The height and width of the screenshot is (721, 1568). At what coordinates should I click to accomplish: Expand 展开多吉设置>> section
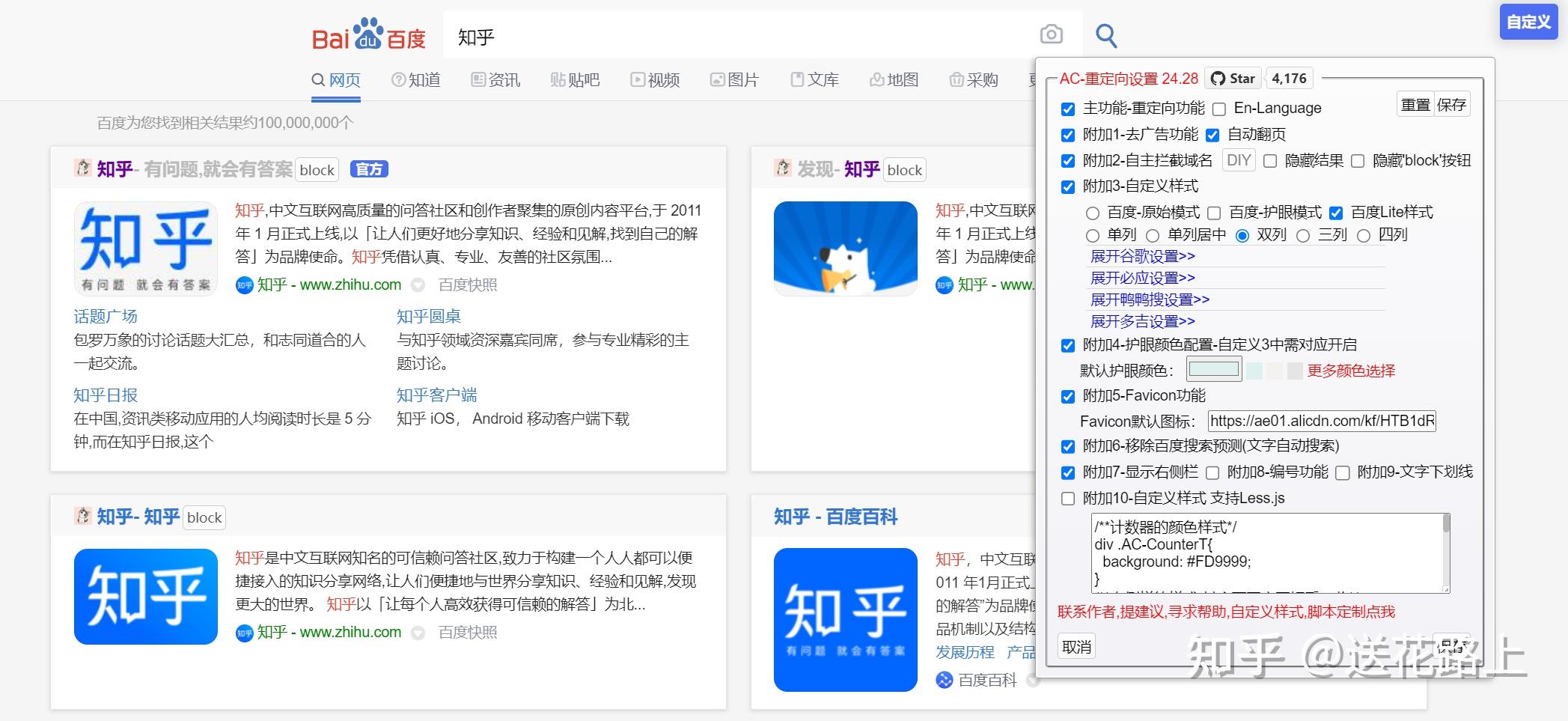point(1142,321)
